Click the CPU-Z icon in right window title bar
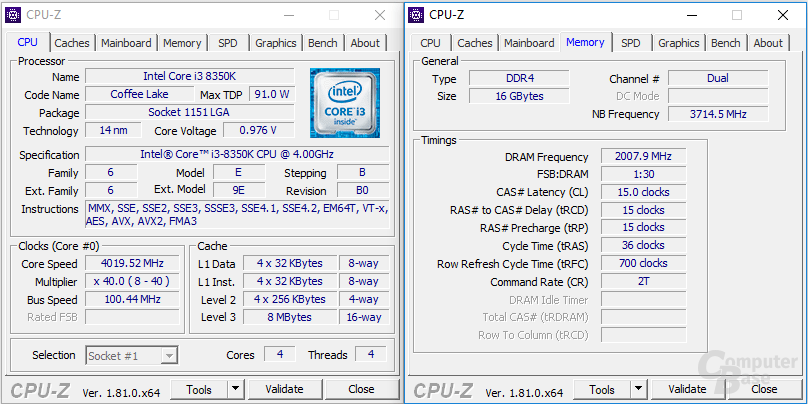Viewport: 808px width, 404px height. [x=416, y=15]
